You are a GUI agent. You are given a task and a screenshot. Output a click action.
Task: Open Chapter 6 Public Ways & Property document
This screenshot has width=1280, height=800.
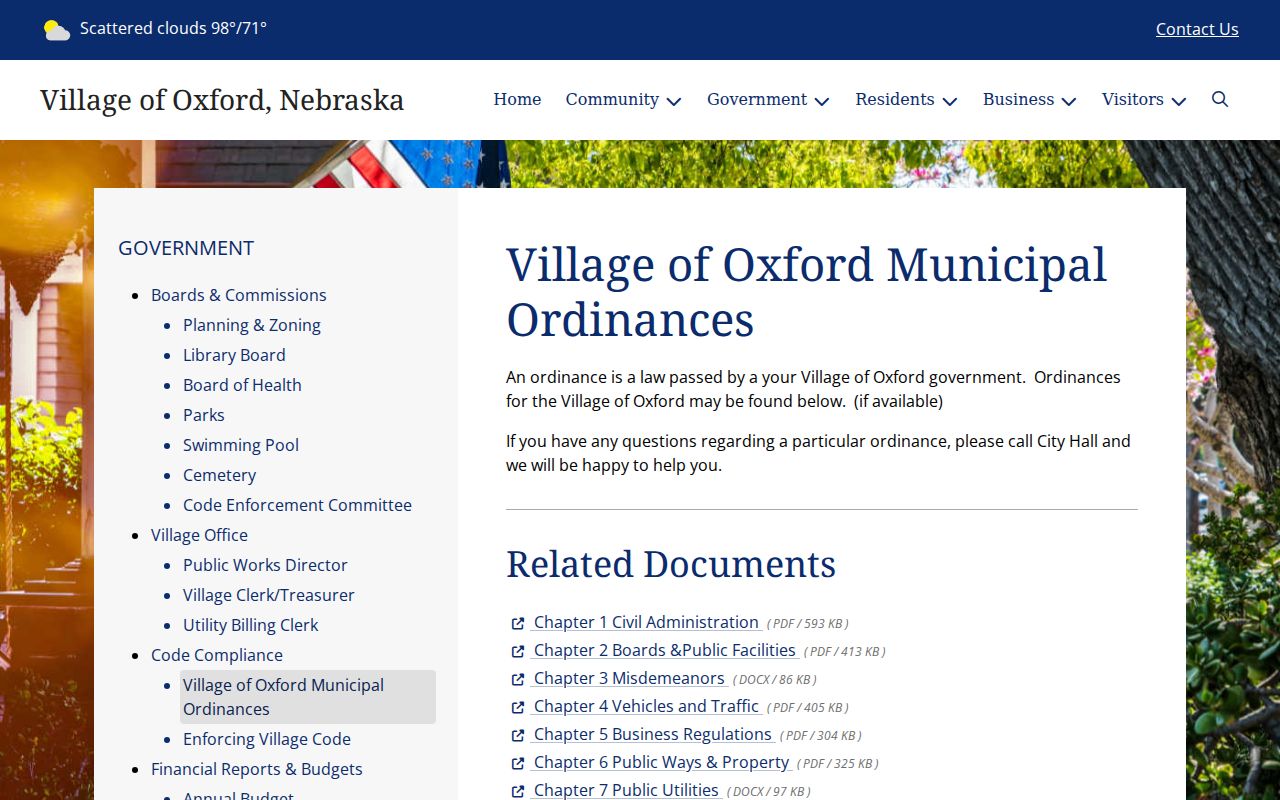coord(662,762)
